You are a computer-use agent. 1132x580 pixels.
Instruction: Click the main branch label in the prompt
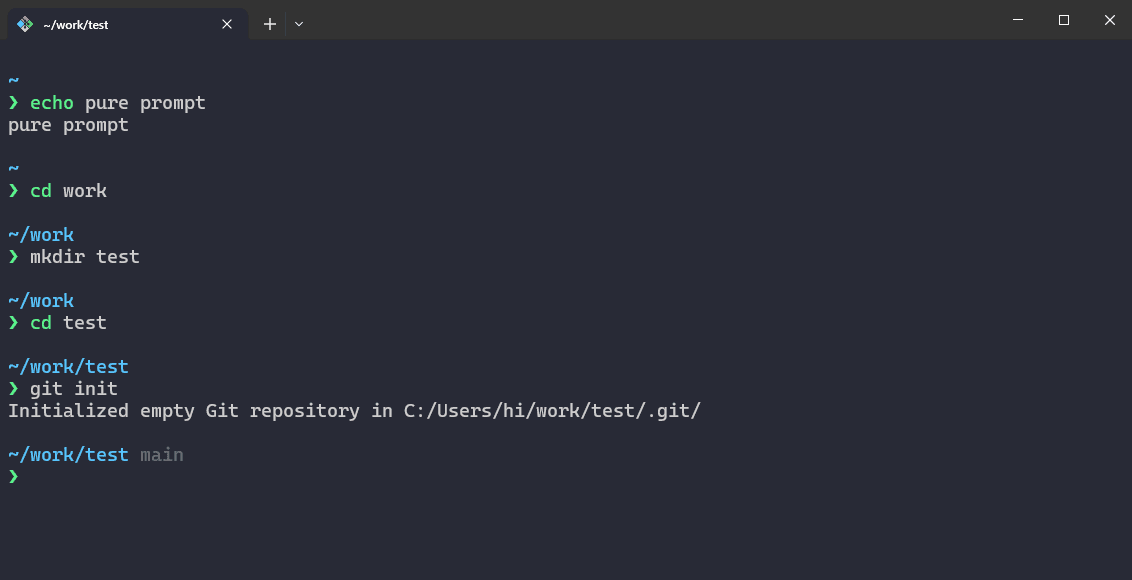point(162,454)
